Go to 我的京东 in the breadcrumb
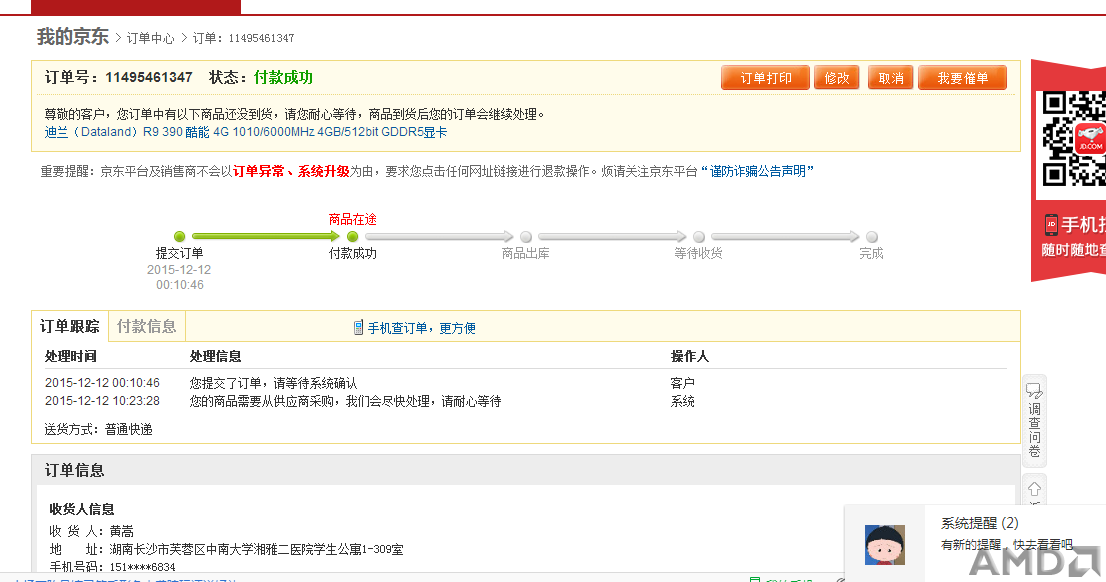 pos(73,37)
